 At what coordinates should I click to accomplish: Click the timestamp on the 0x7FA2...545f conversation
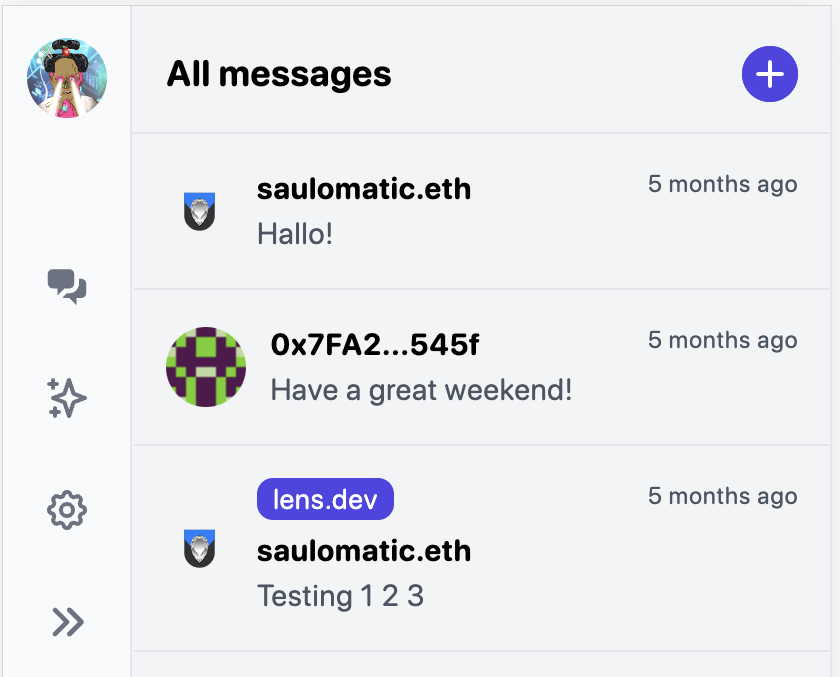click(x=722, y=340)
